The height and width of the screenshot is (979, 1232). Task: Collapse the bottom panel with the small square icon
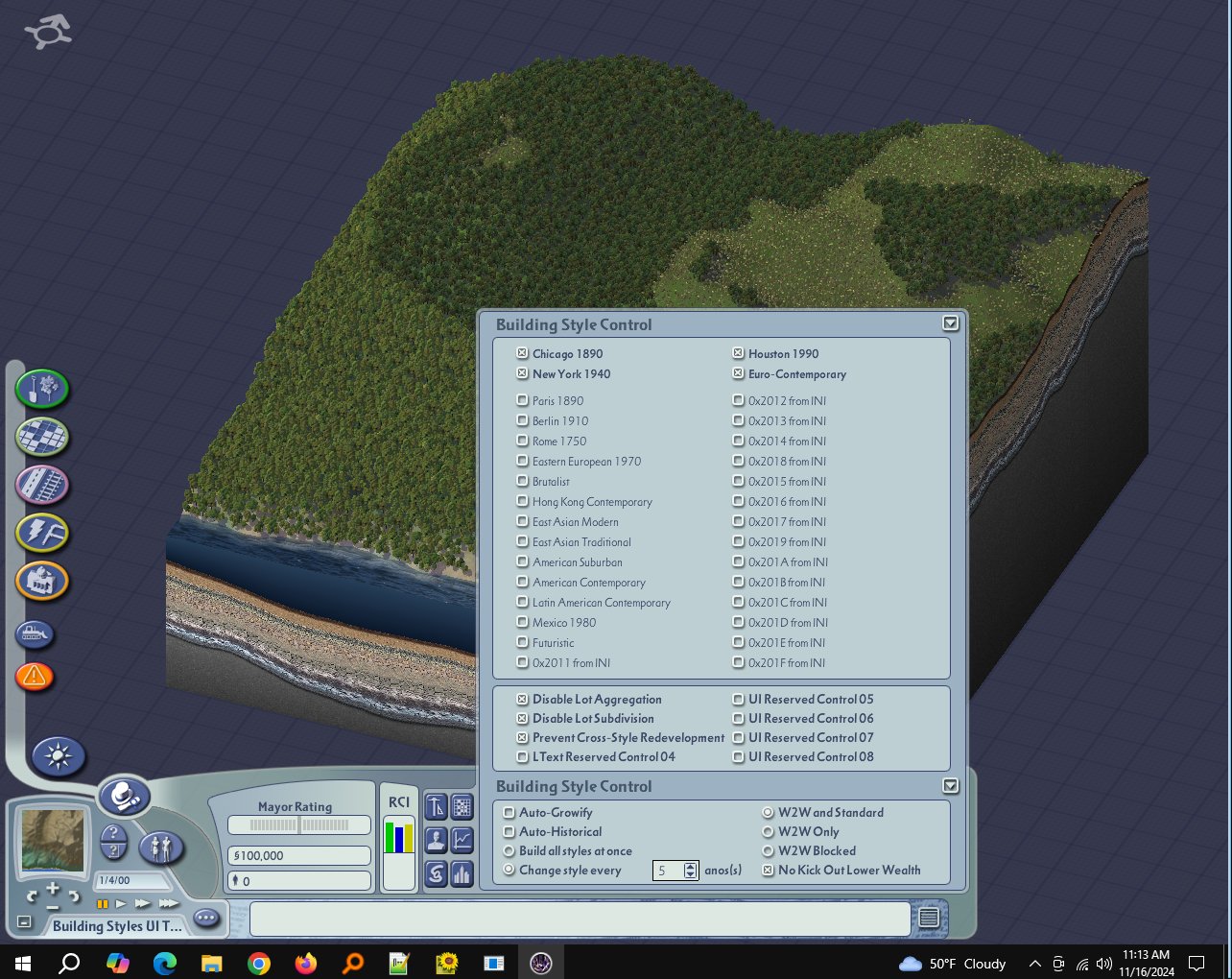click(x=25, y=922)
